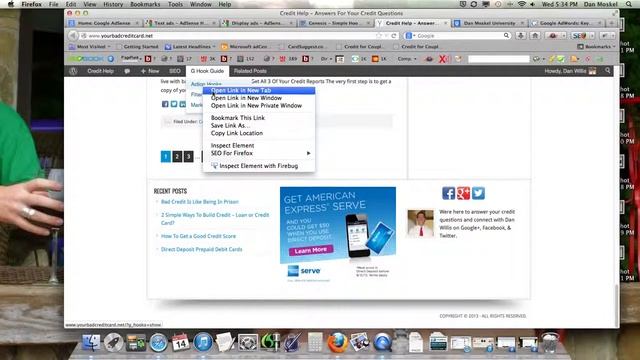Open the Trash in the Dock

(x=549, y=342)
